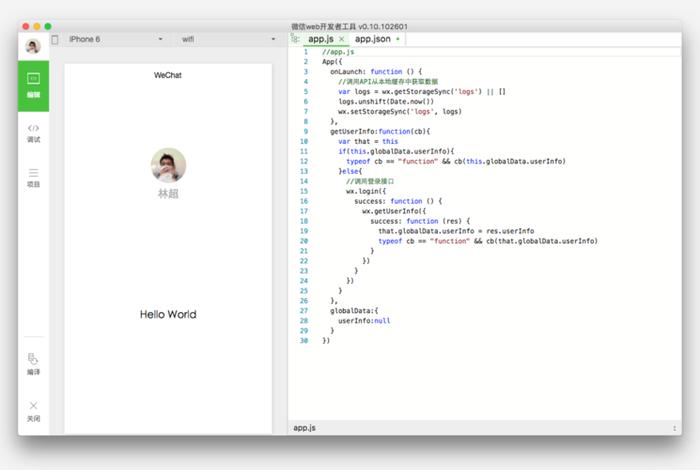
Task: Open the 项目 (Project) sidebar panel
Action: [33, 178]
